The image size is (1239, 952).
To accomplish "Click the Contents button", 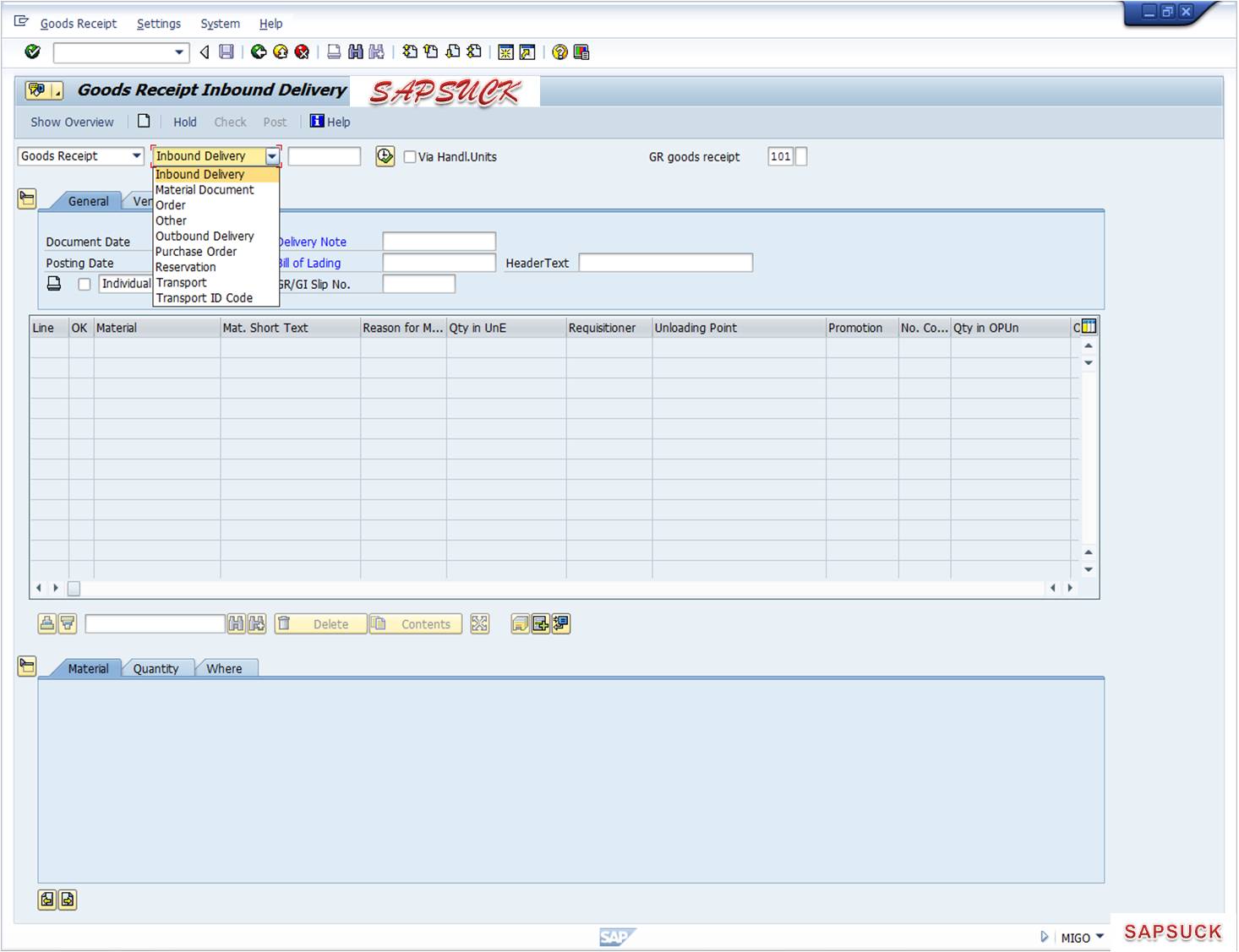I will [x=416, y=624].
